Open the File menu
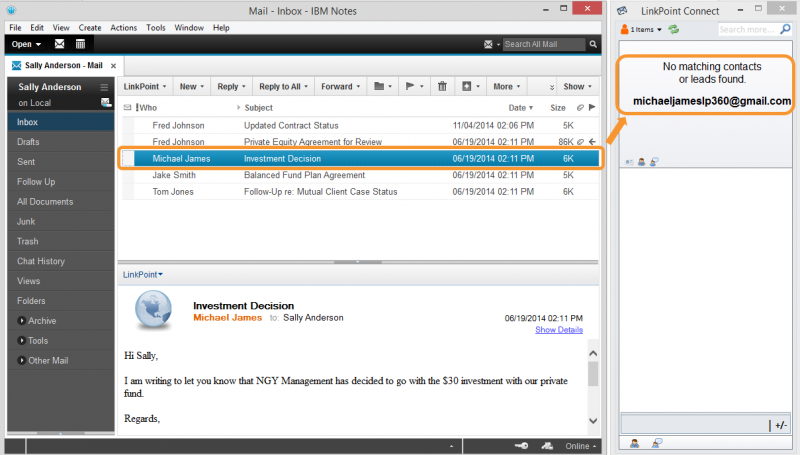 click(15, 28)
